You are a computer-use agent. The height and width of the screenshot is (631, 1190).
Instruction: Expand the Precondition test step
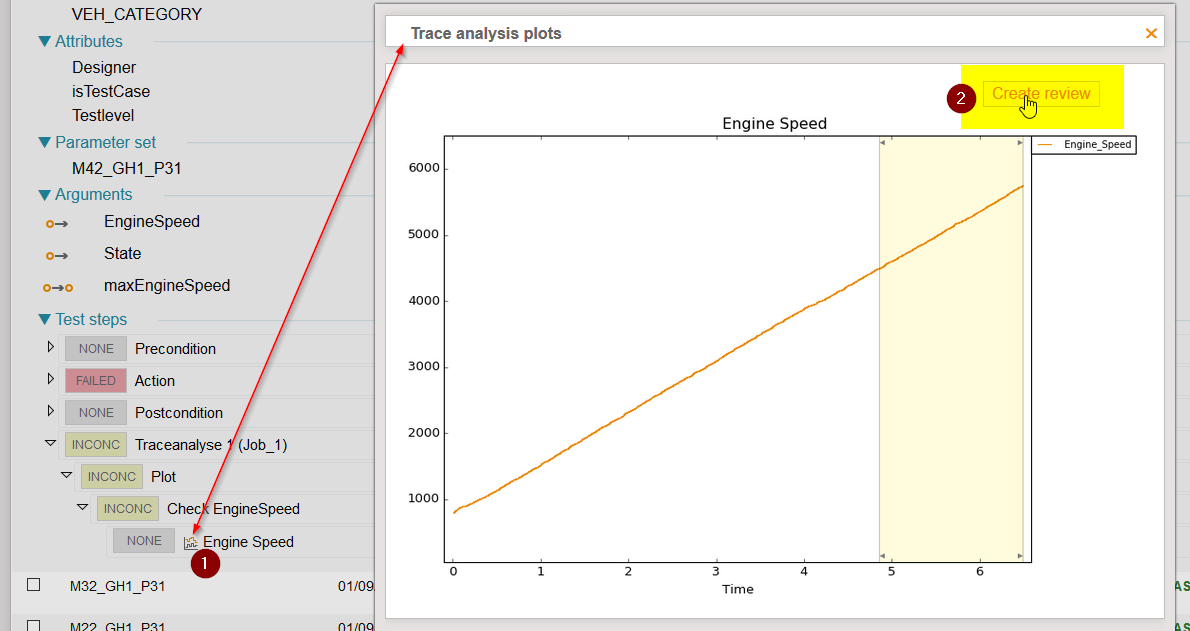click(x=52, y=348)
